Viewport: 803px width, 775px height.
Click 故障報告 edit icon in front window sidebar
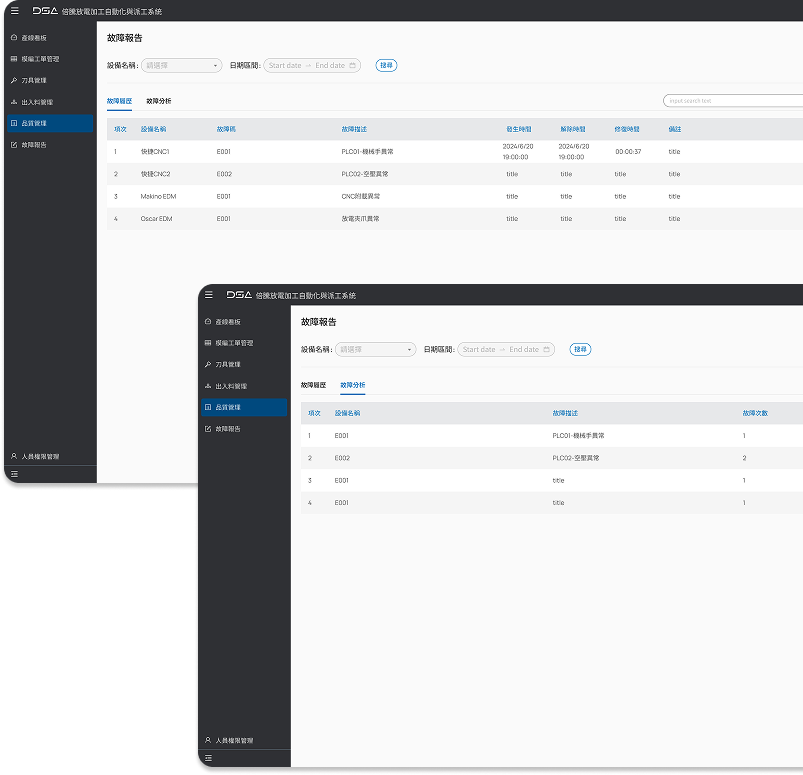207,429
